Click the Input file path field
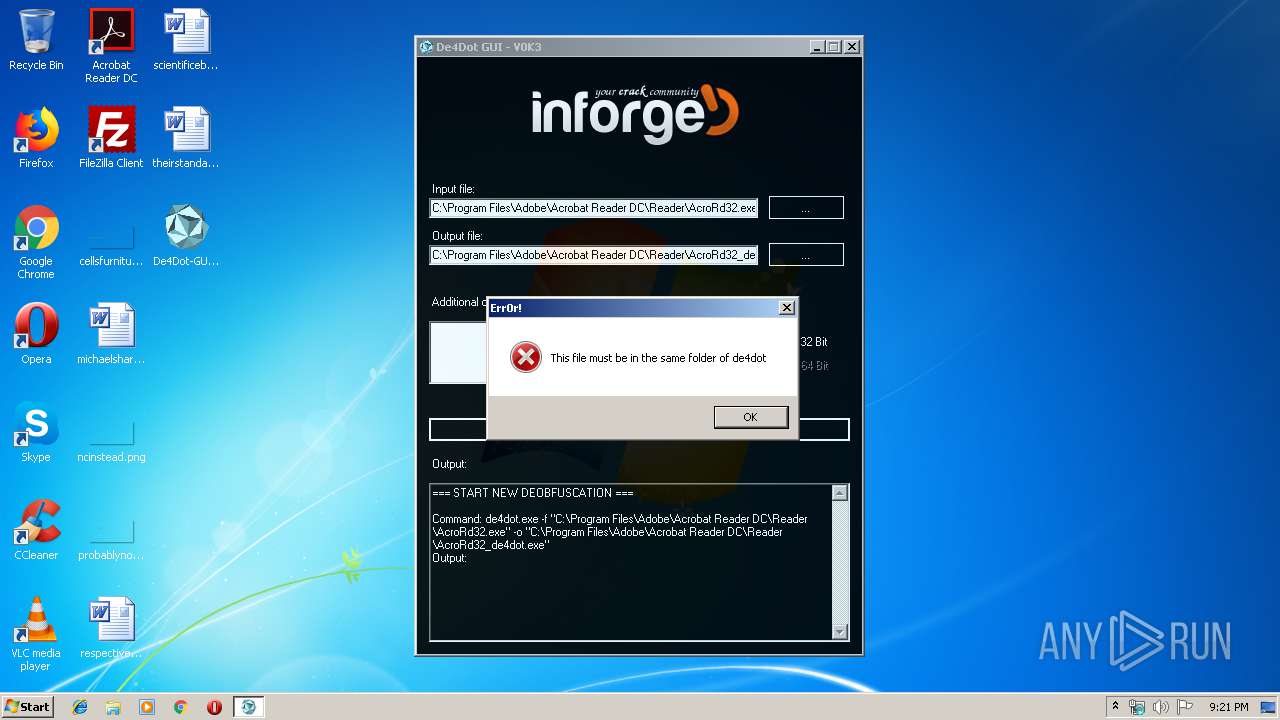 pyautogui.click(x=594, y=208)
